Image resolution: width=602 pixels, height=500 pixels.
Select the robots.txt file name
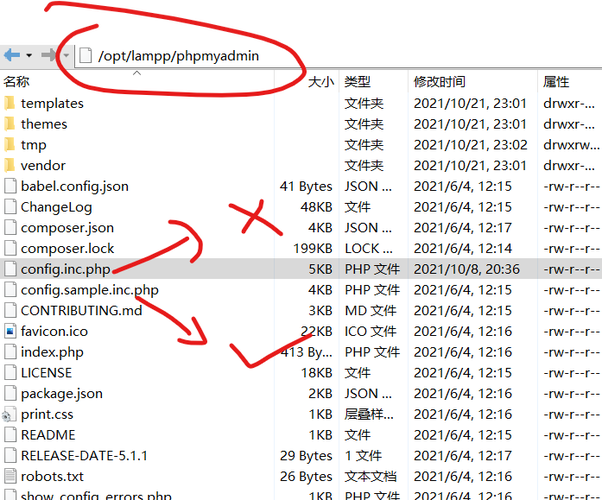pos(52,476)
